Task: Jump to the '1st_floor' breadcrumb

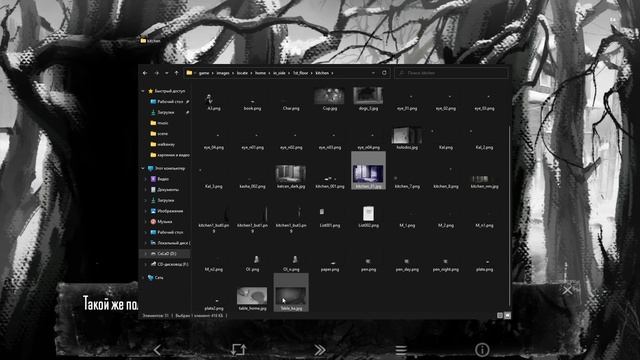Action: pos(300,73)
